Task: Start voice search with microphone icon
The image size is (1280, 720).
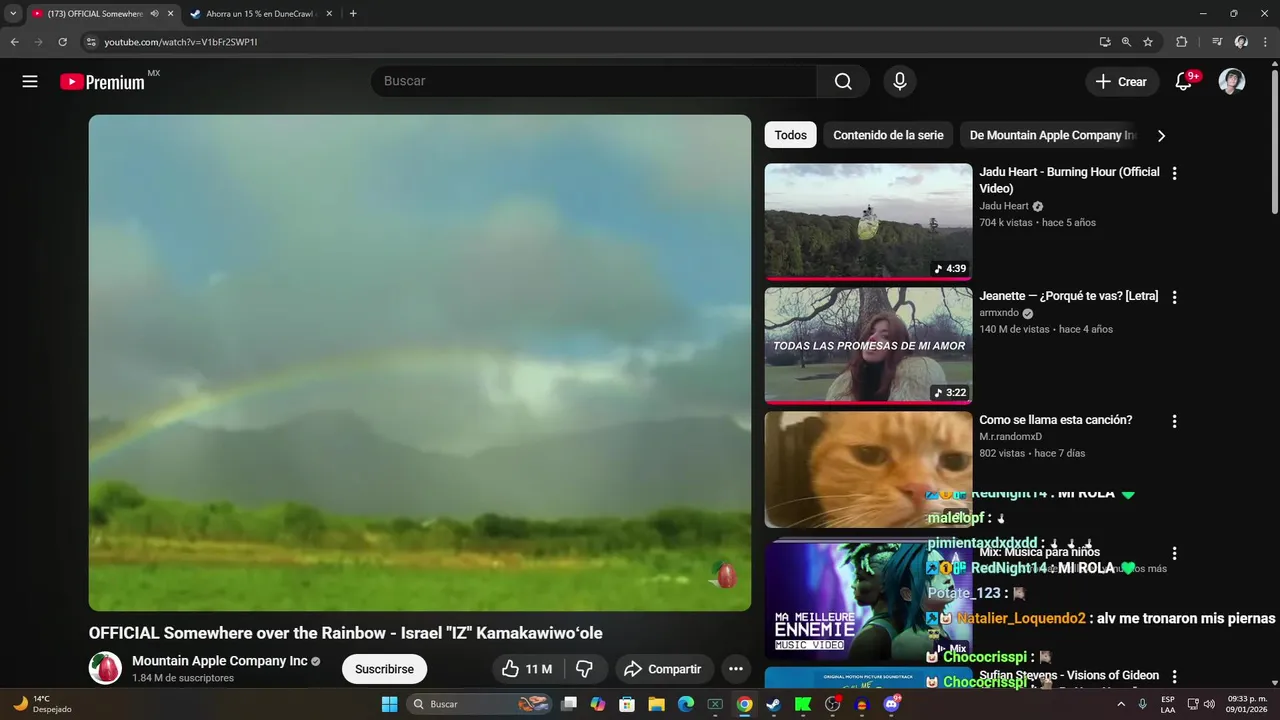Action: (899, 82)
